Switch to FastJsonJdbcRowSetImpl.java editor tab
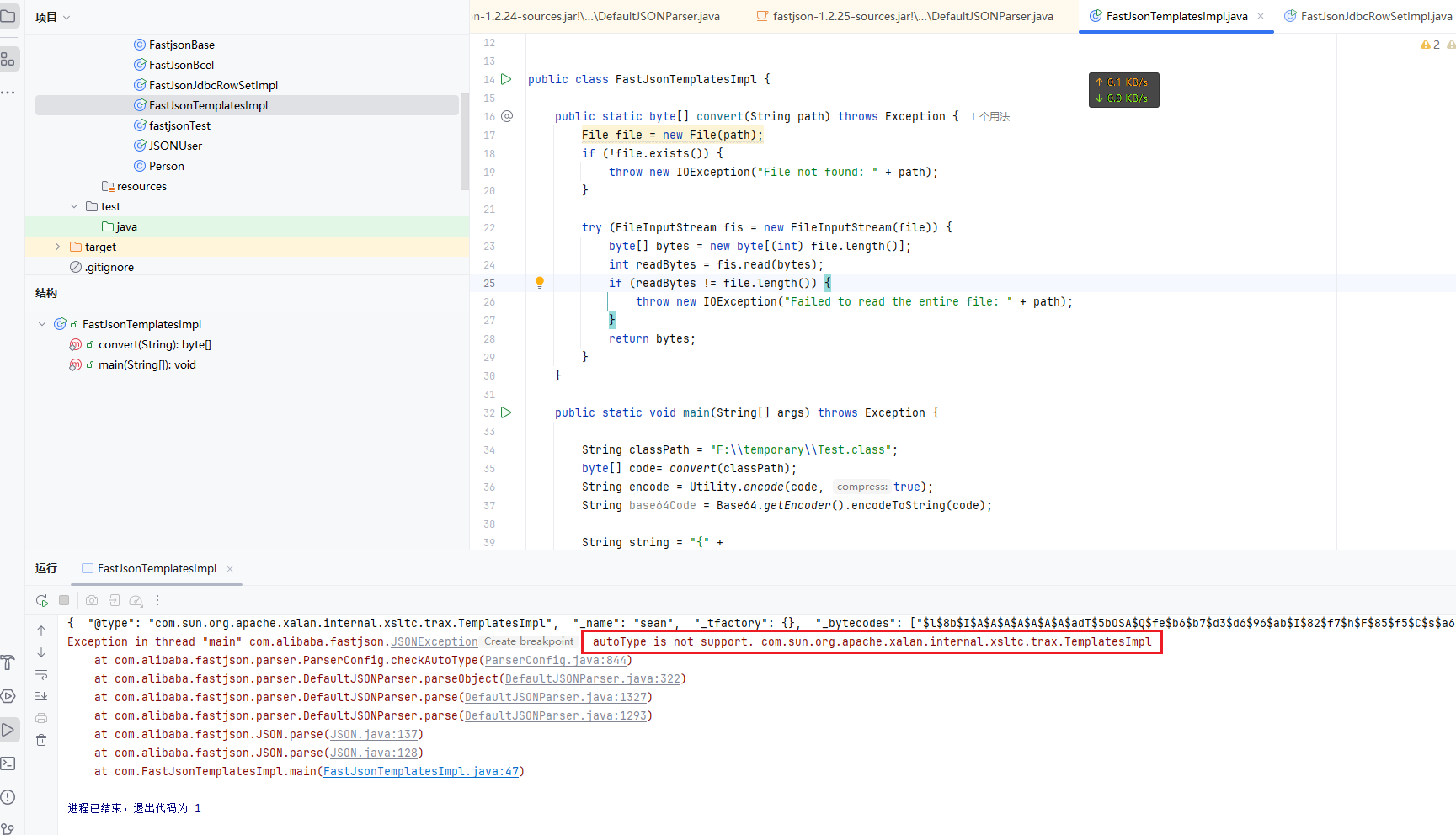The width and height of the screenshot is (1456, 835). (x=1368, y=16)
